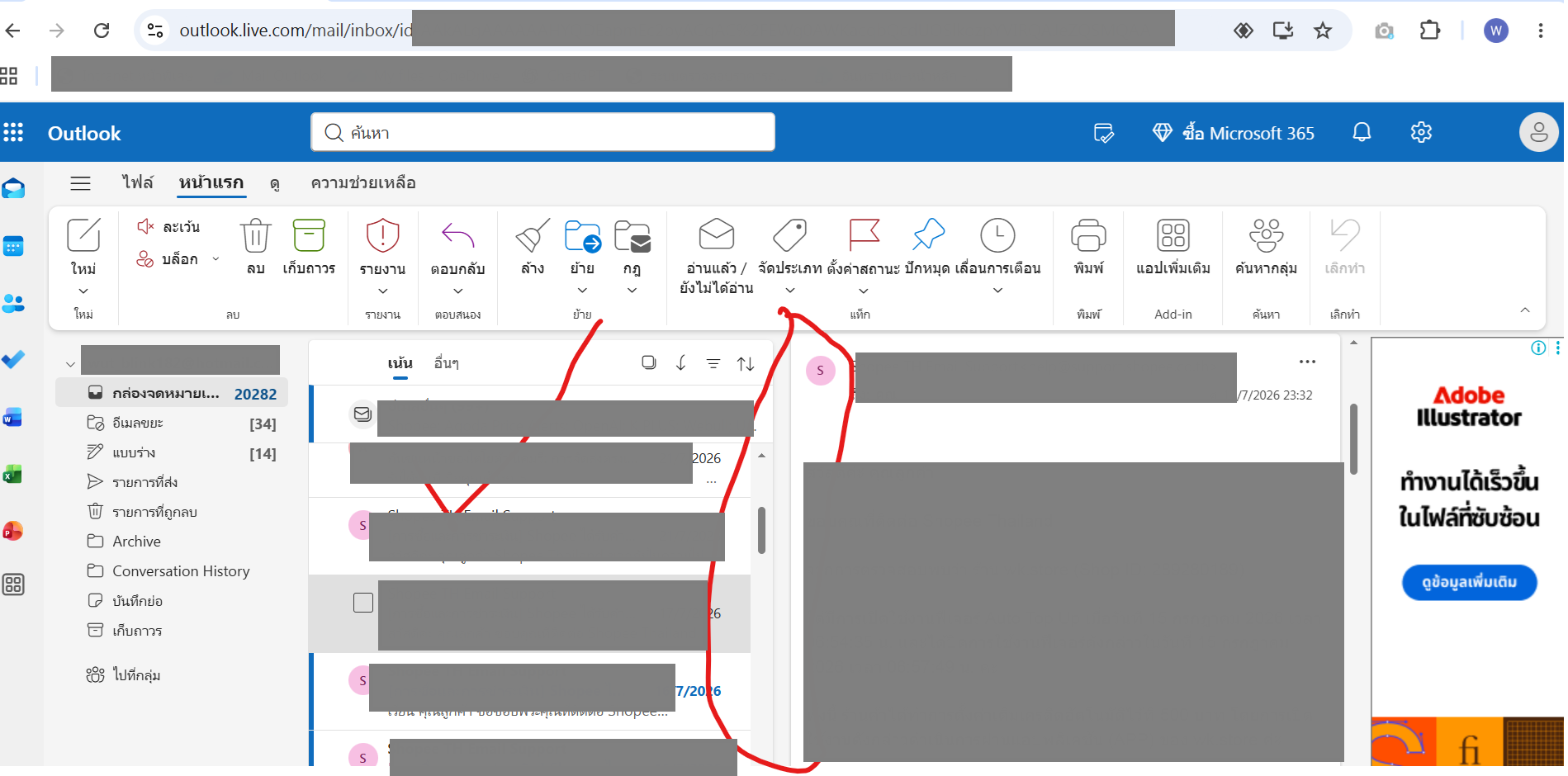Click the Pin (ปักหมุด) icon
The height and width of the screenshot is (776, 1568).
pos(929,234)
